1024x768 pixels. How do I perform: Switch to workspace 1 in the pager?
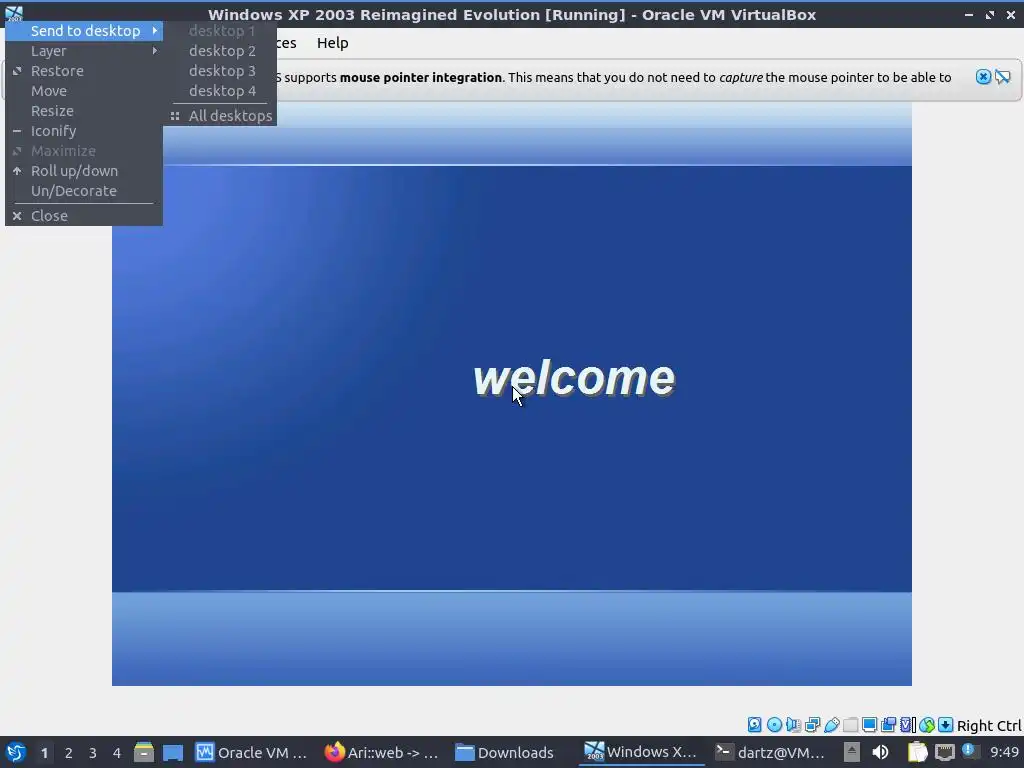coord(44,752)
